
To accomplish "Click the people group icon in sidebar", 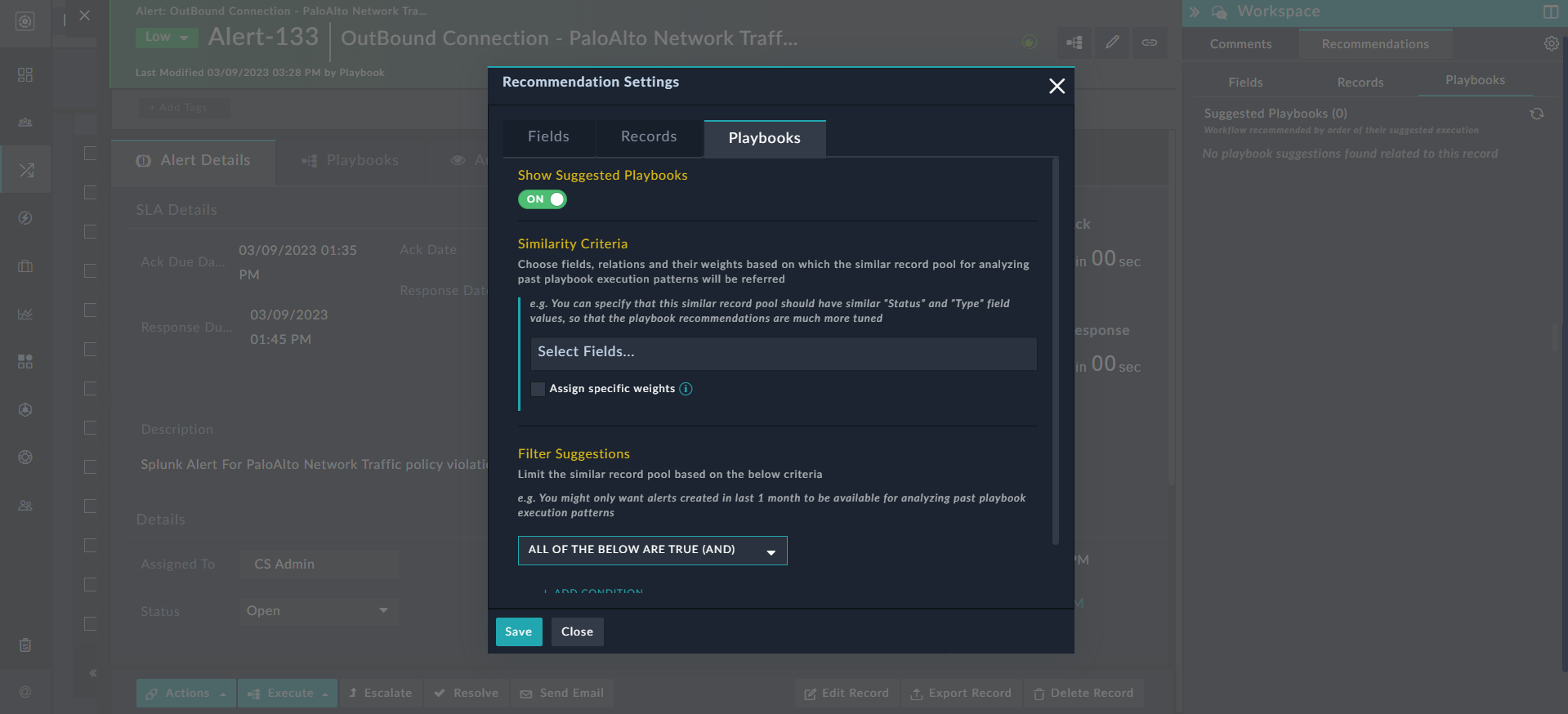I will 25,123.
